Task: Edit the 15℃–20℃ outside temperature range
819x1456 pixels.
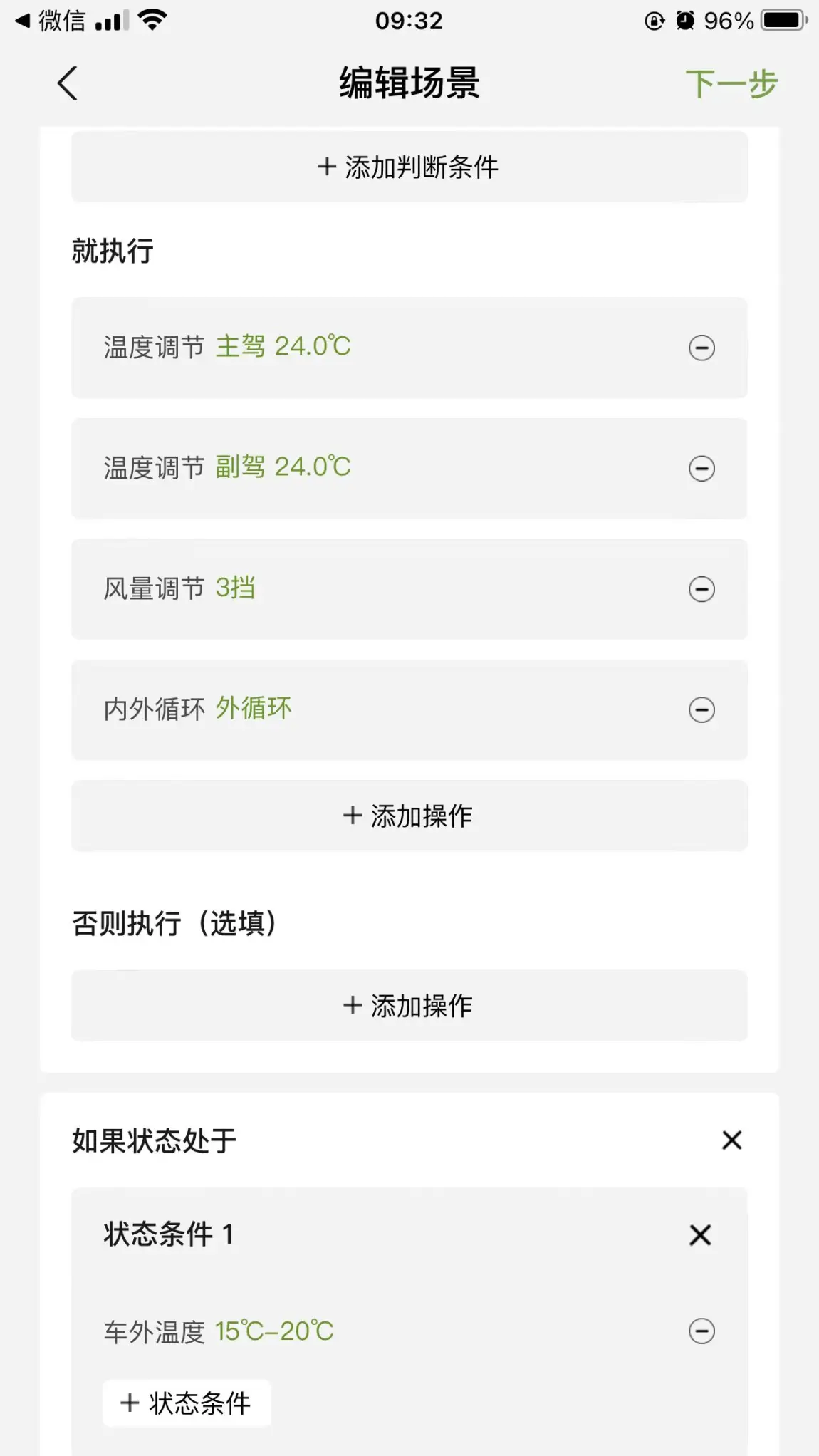Action: click(x=274, y=1331)
